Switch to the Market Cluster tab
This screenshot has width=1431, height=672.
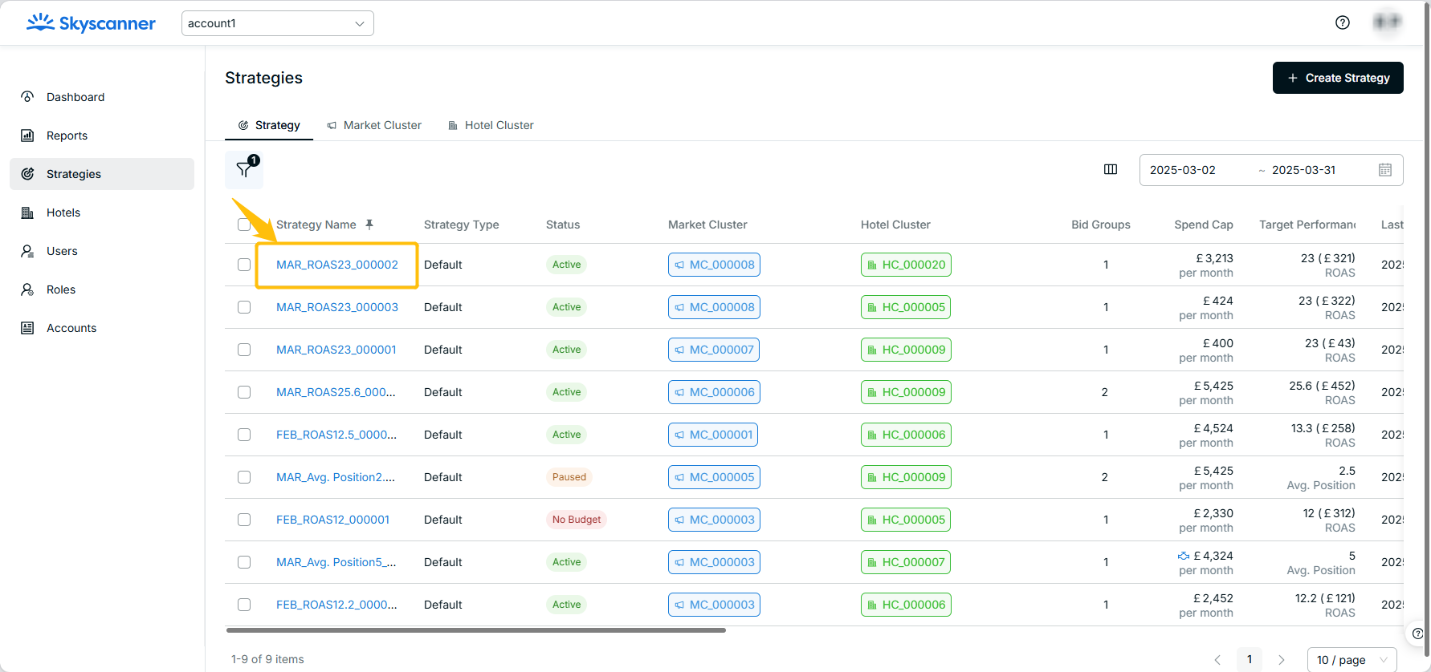tap(374, 125)
